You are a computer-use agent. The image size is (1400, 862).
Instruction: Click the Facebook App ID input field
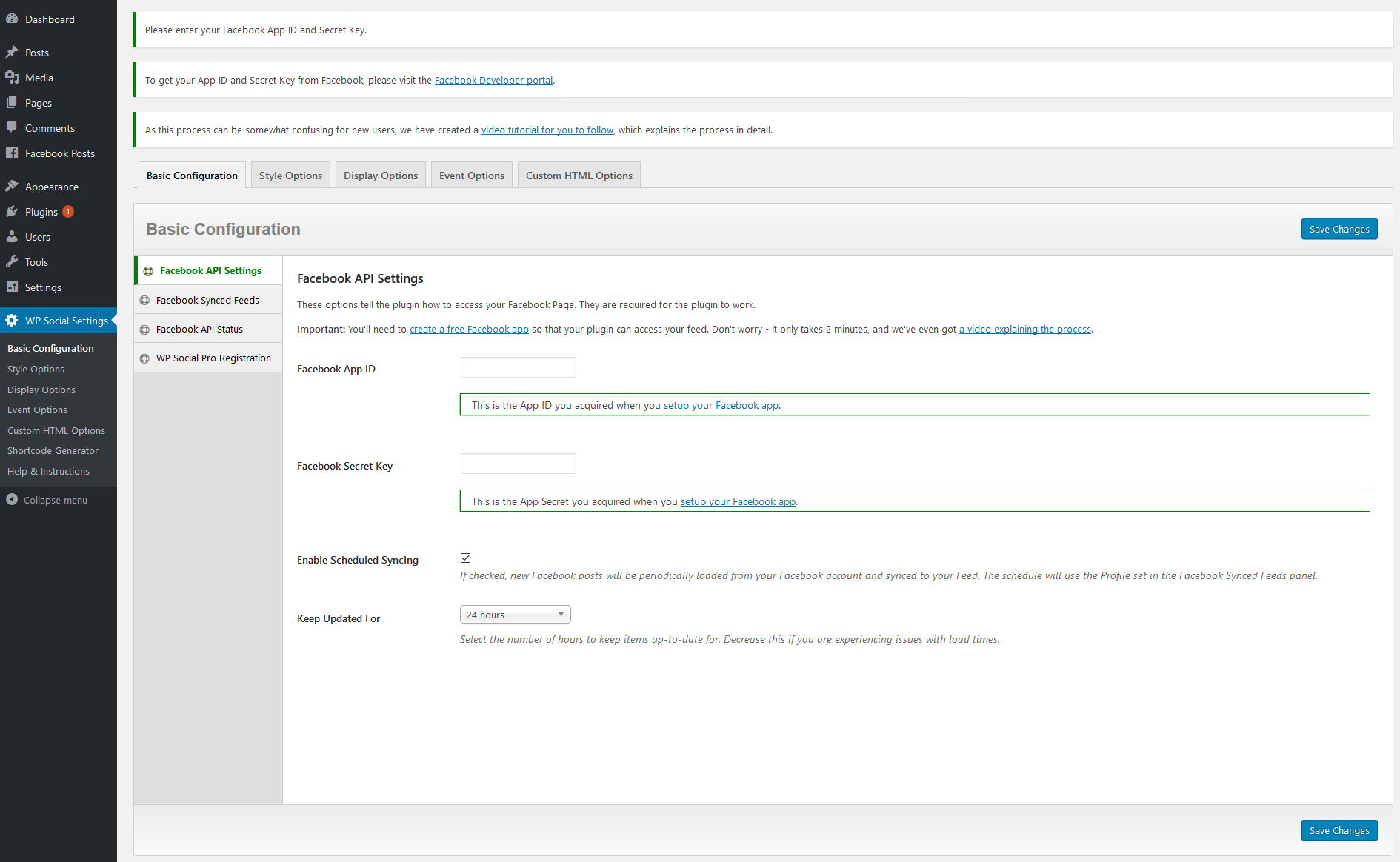click(x=518, y=368)
